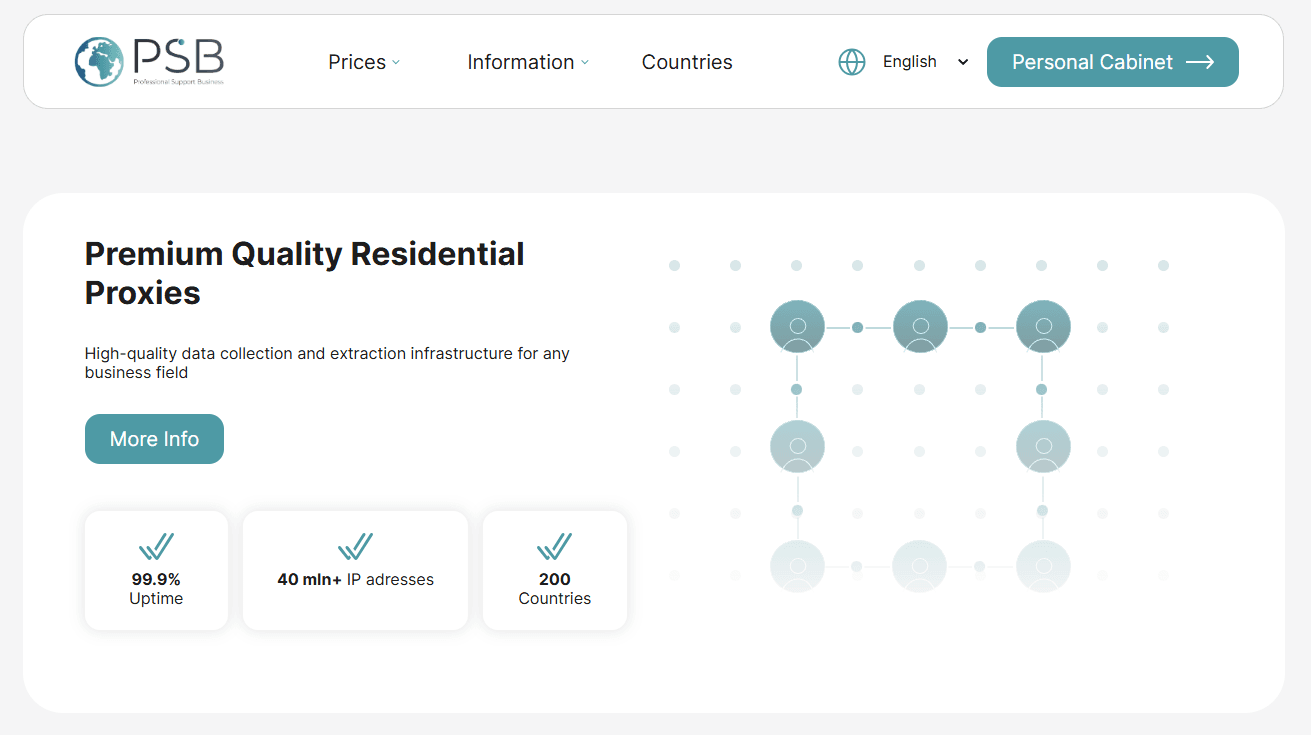The width and height of the screenshot is (1311, 735).
Task: Click the top-middle user avatar node
Action: pos(920,327)
